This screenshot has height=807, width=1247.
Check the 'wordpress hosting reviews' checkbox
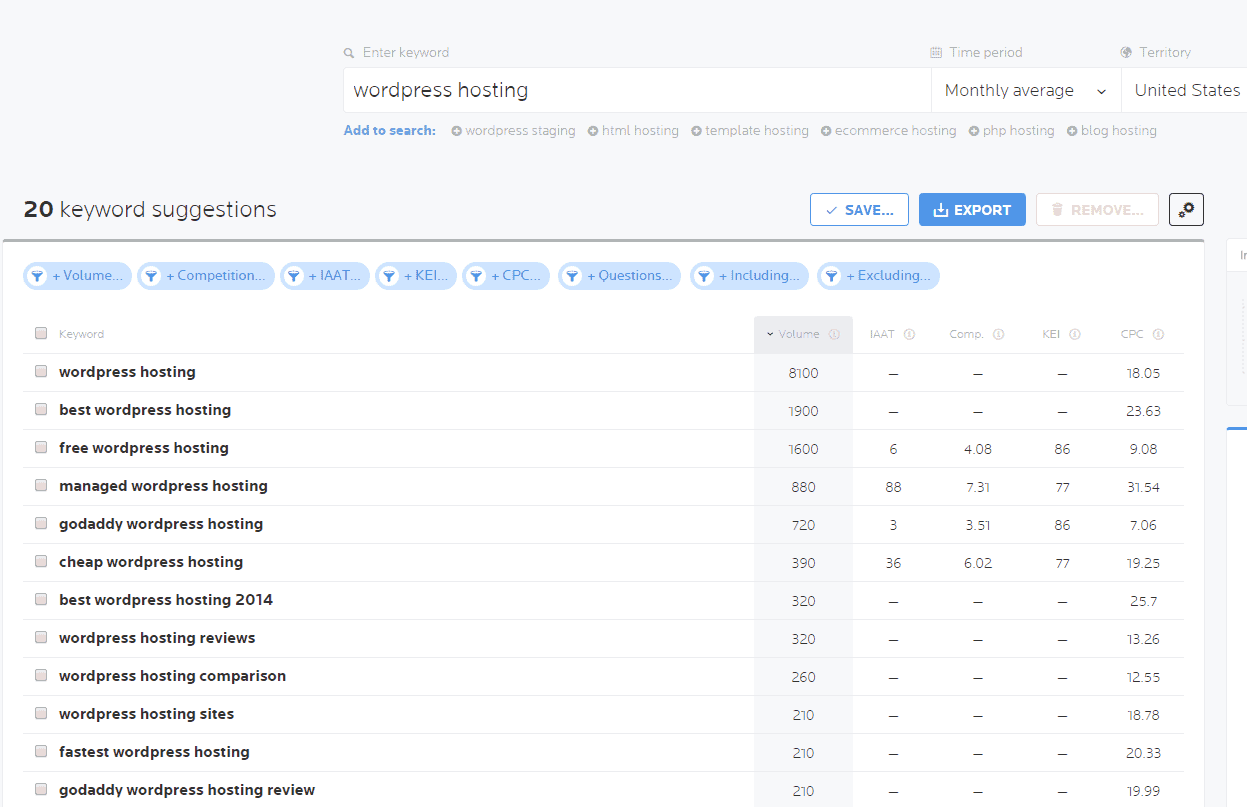coord(41,637)
